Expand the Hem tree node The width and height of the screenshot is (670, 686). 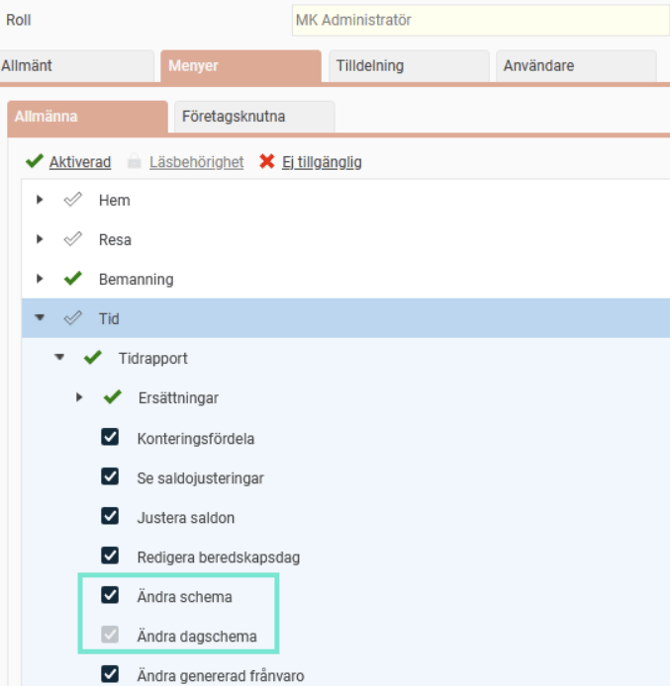(x=40, y=200)
